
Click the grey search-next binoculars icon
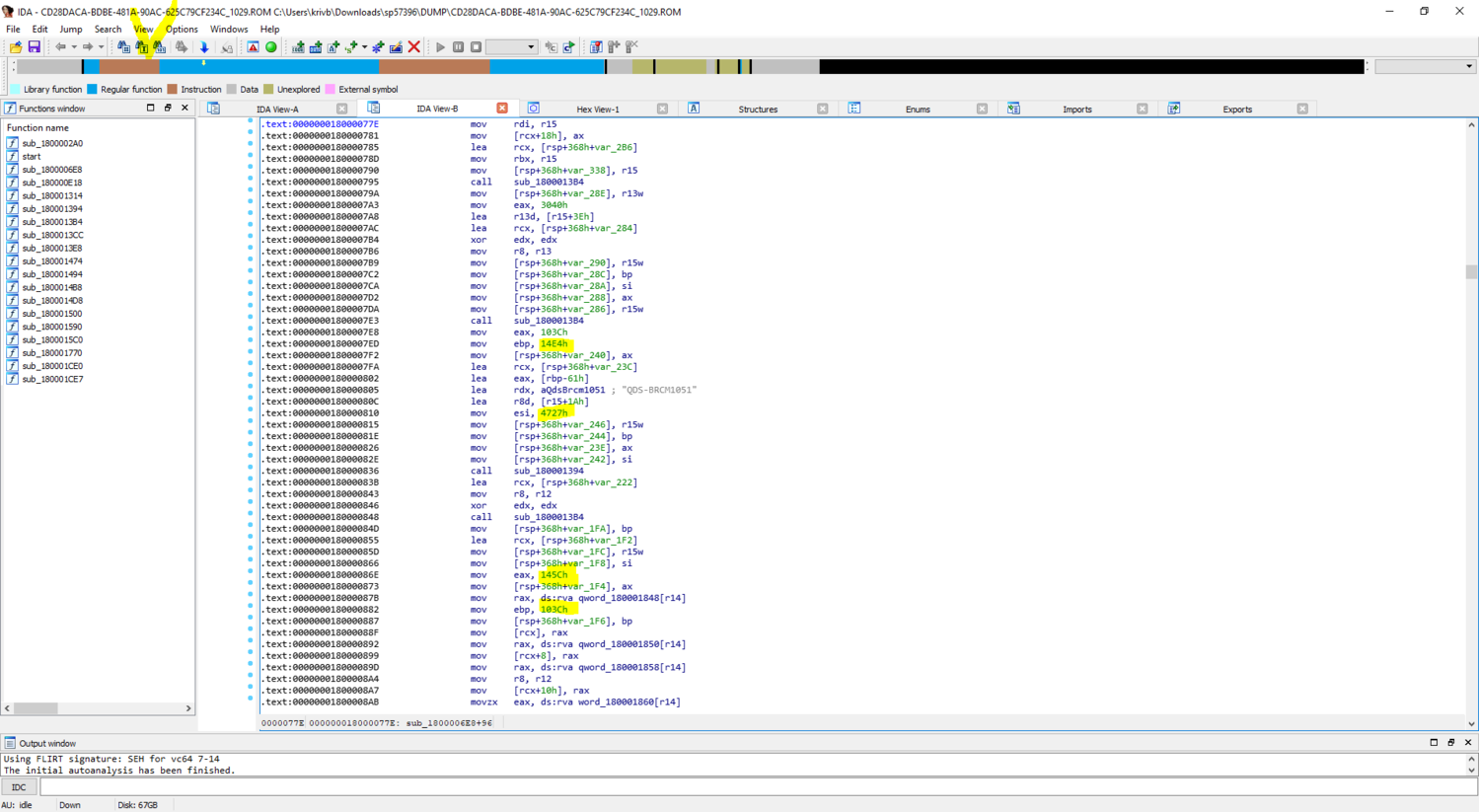coord(182,47)
